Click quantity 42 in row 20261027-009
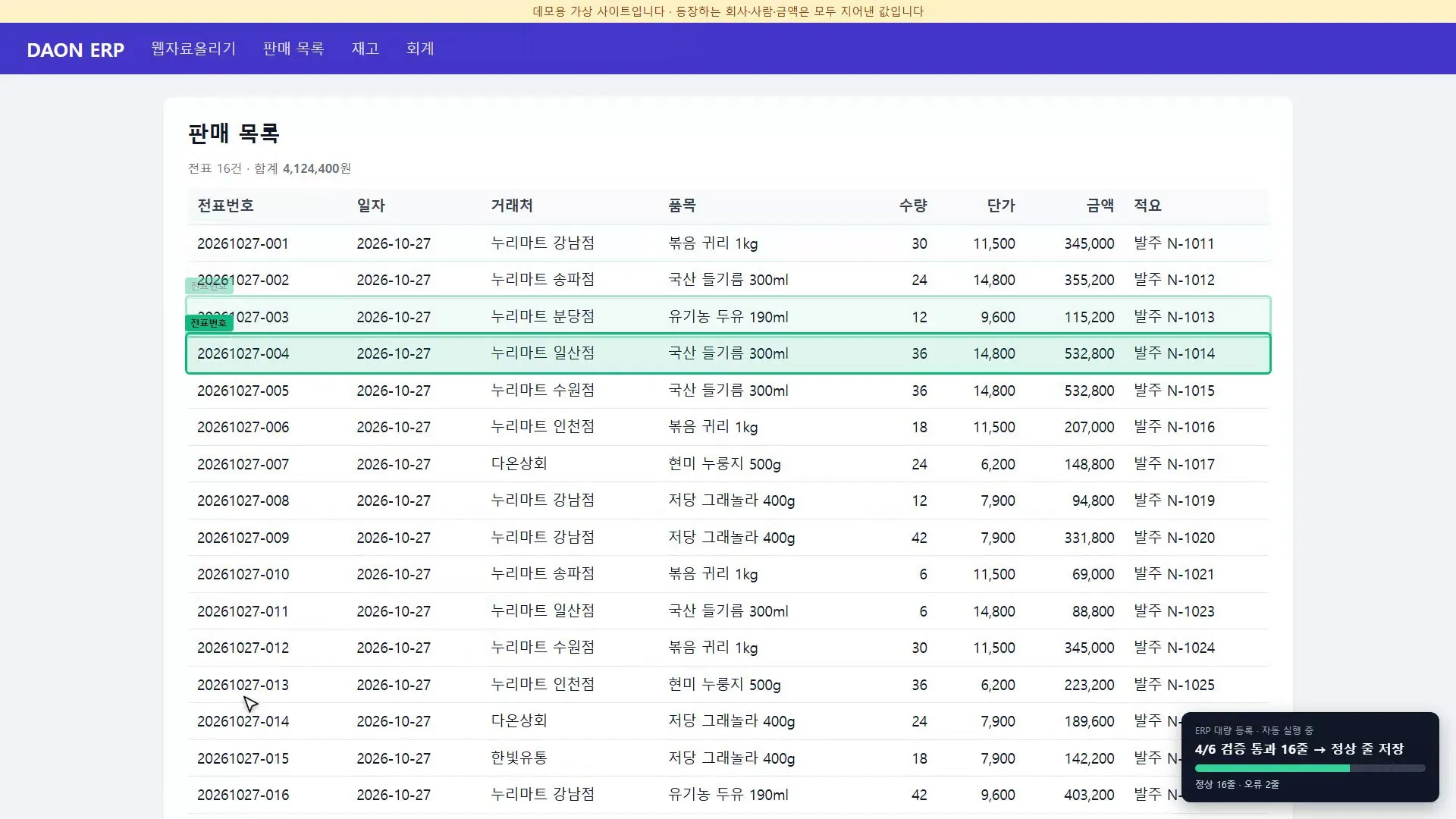Image resolution: width=1456 pixels, height=819 pixels. click(x=919, y=538)
